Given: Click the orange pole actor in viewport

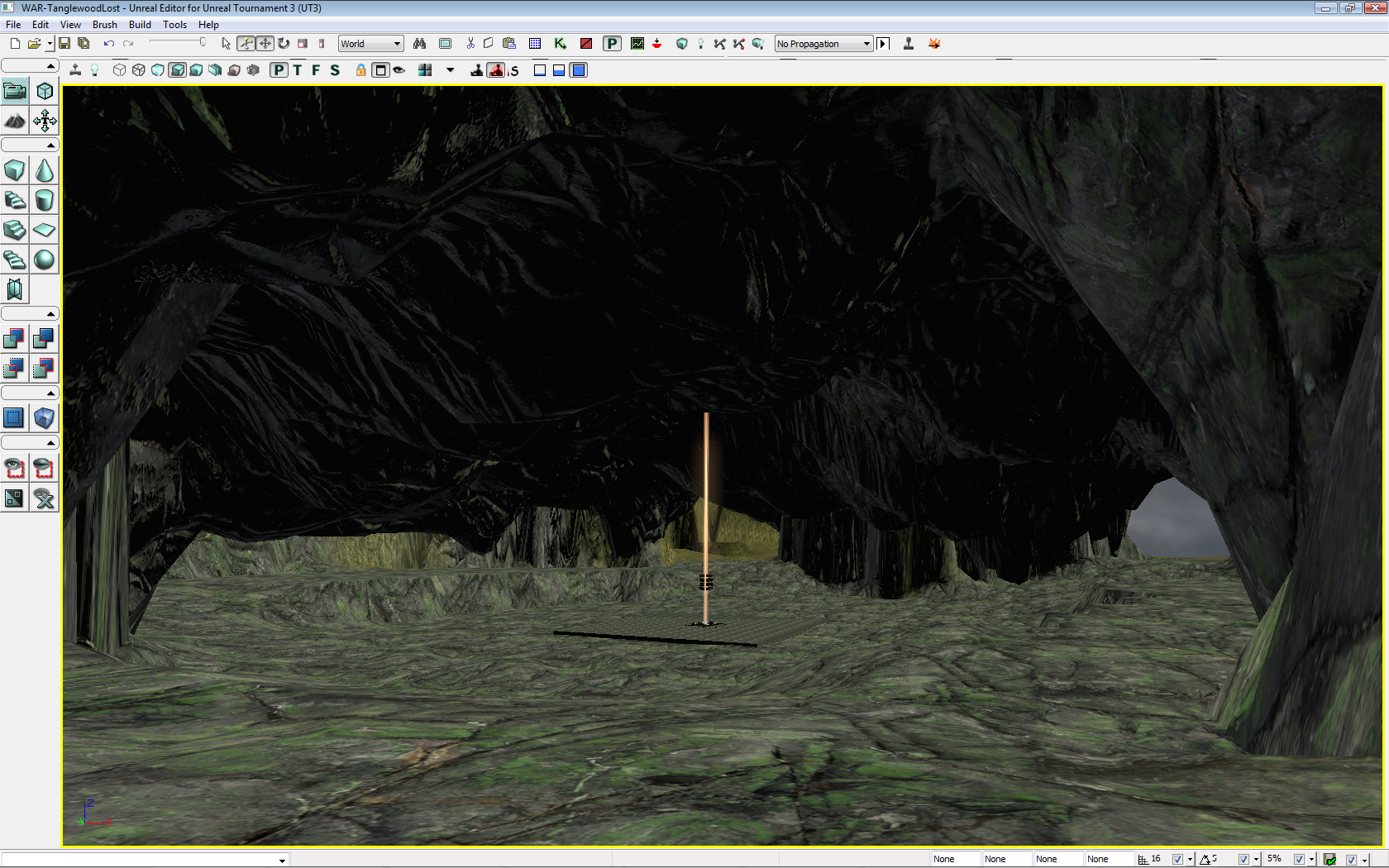Looking at the screenshot, I should (706, 518).
